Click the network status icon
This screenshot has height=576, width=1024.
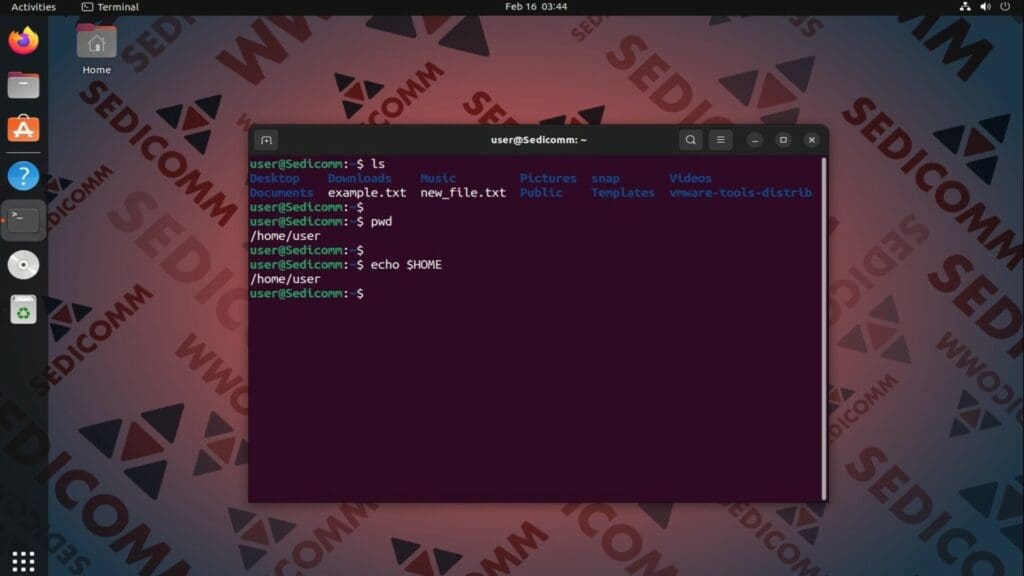[x=965, y=7]
